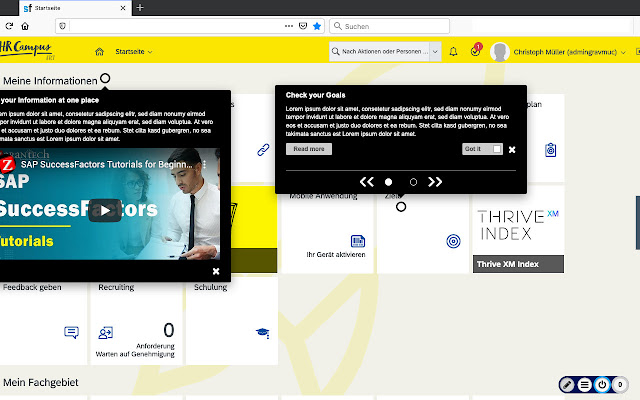Select the second hollow step dot
The image size is (640, 400).
point(413,182)
